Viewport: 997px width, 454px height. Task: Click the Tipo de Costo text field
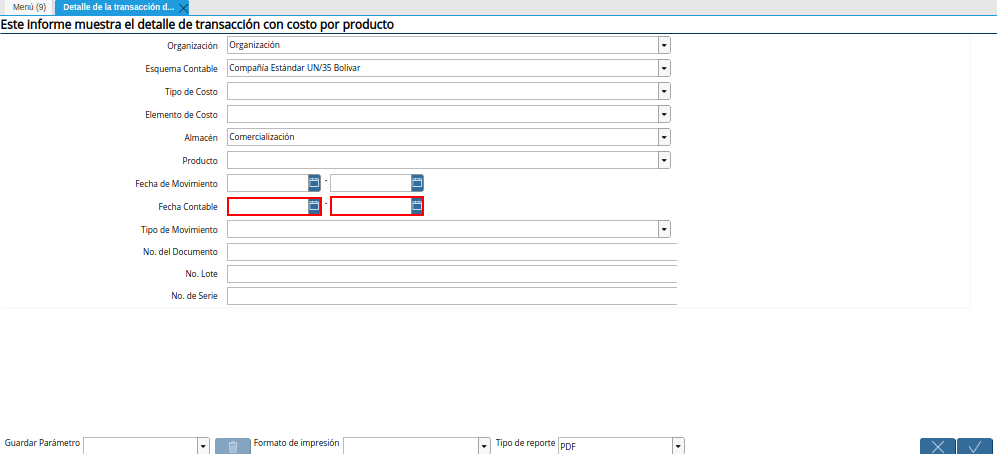coord(443,92)
